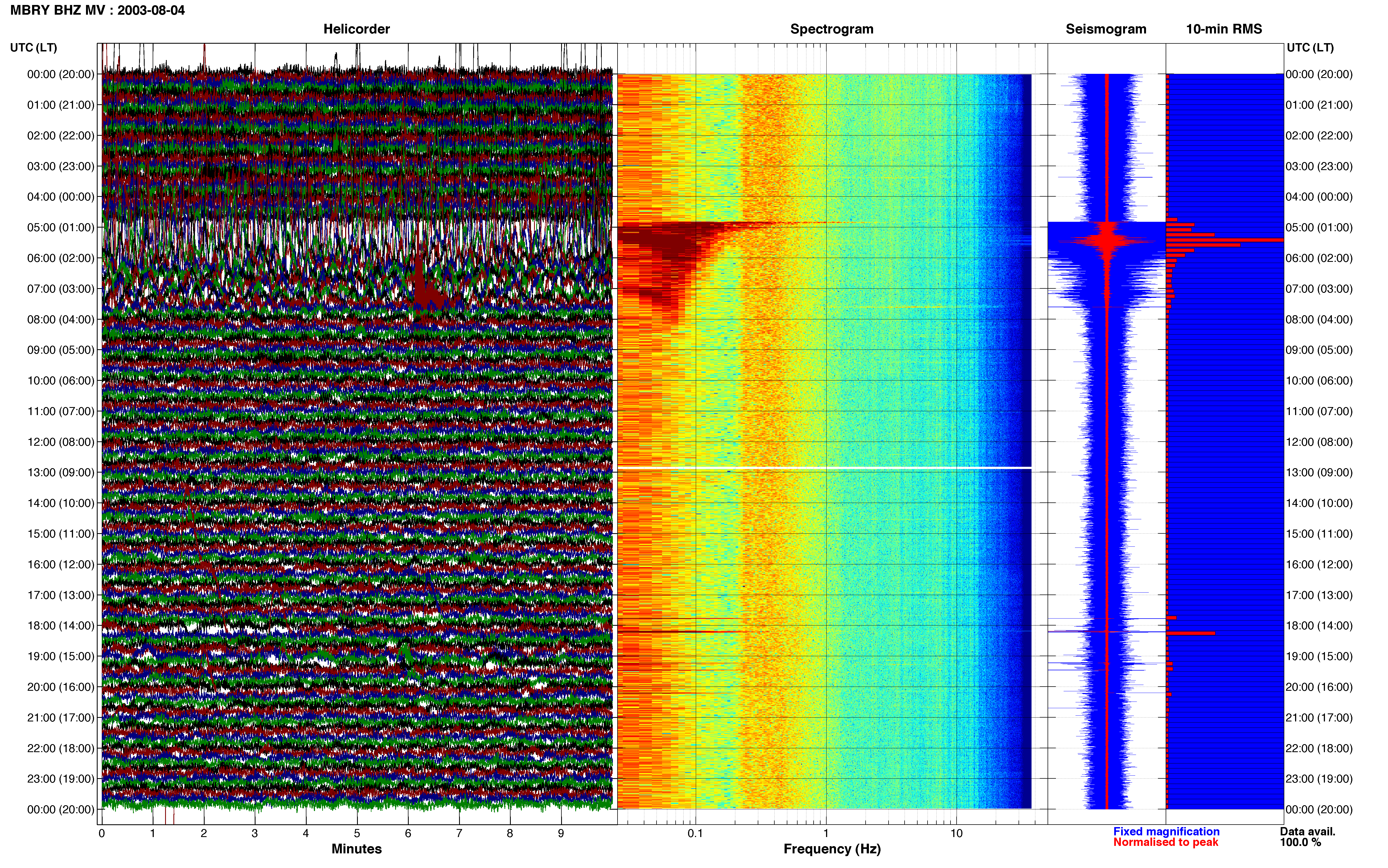Click 11:00 (07:00) on the Helicorder time axis

point(61,411)
